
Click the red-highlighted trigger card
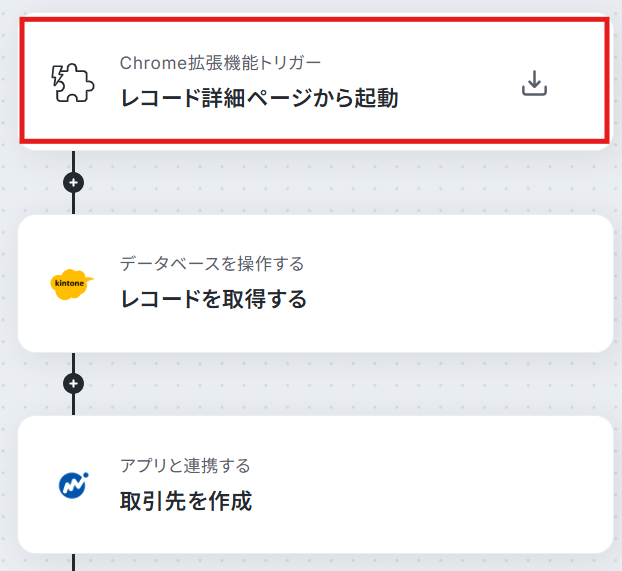point(315,81)
